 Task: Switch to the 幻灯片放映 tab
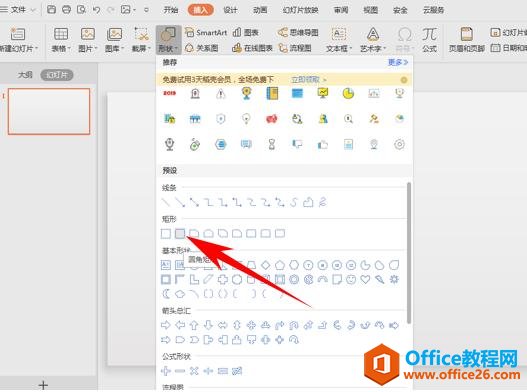pos(300,10)
